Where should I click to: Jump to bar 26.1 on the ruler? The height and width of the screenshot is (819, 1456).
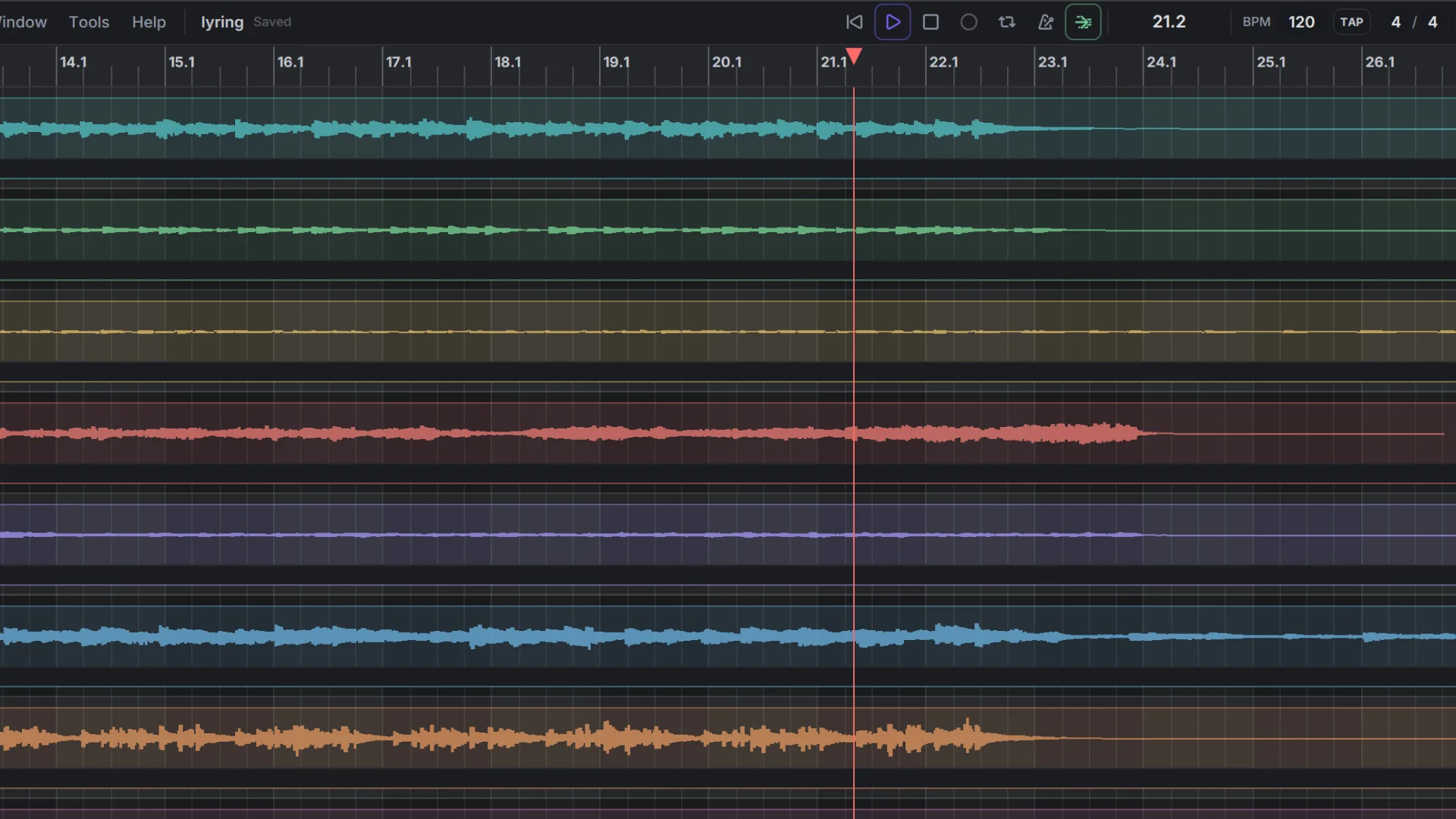click(x=1380, y=62)
